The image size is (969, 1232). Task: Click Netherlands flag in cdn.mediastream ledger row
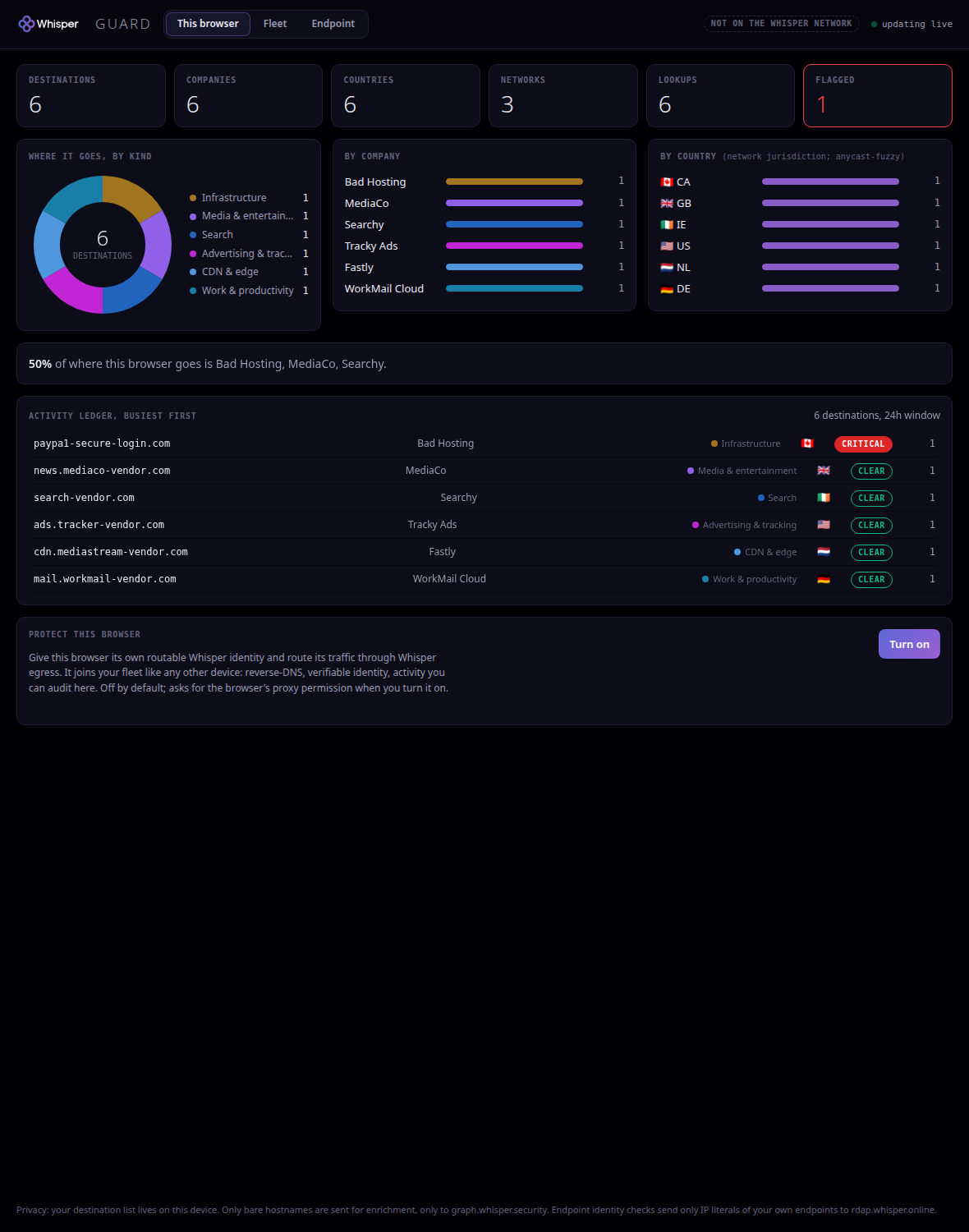pos(824,552)
